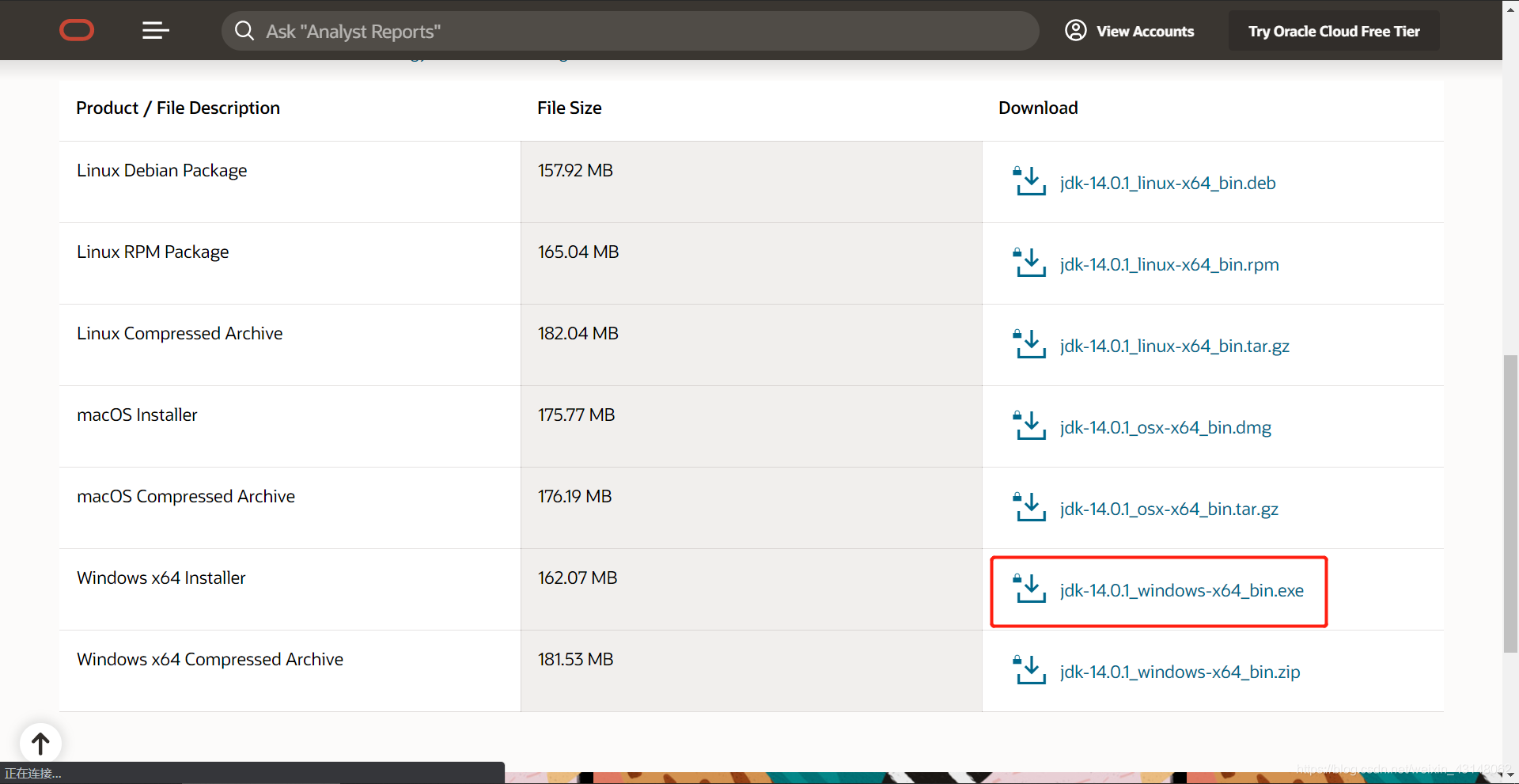This screenshot has width=1519, height=784.
Task: Click the search magnifier icon
Action: coord(244,31)
